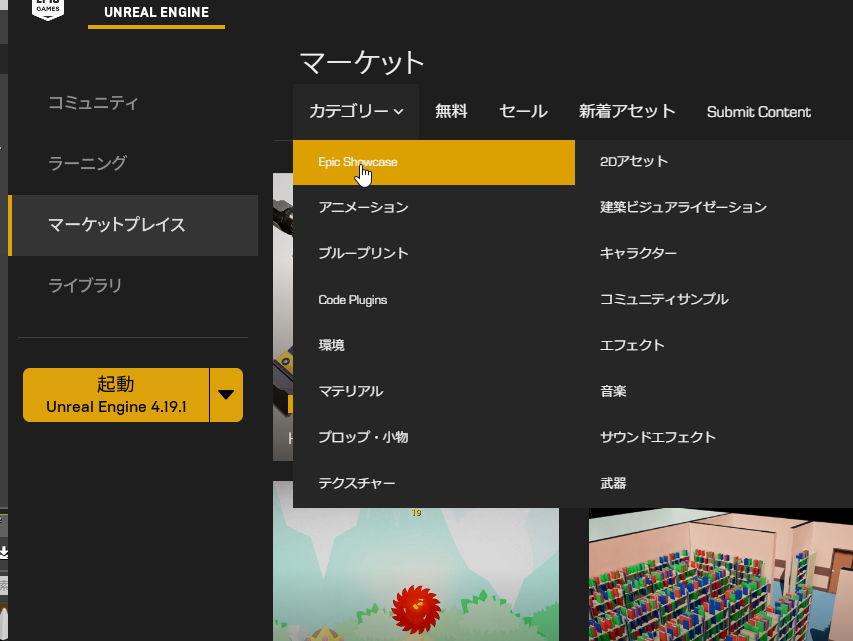View 新着アセット new assets
Screen dimensions: 853x641
(627, 111)
